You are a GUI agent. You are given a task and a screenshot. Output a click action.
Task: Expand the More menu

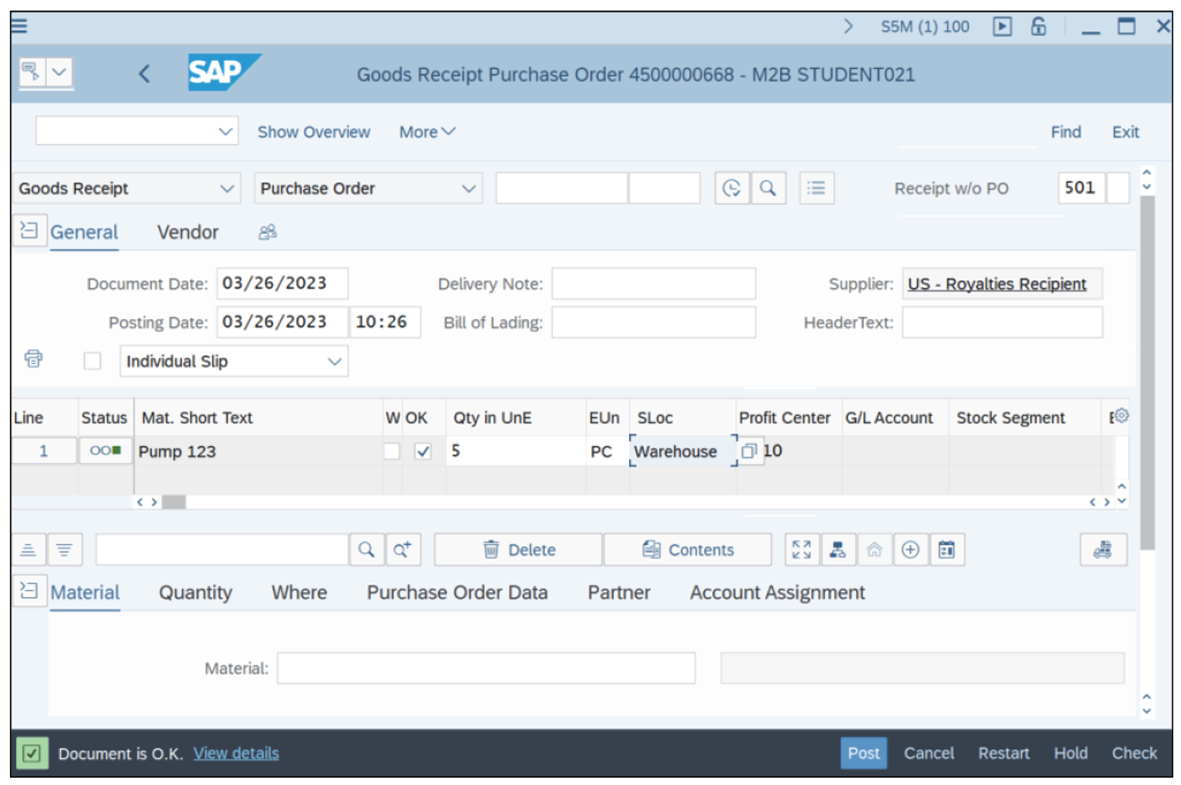[427, 131]
